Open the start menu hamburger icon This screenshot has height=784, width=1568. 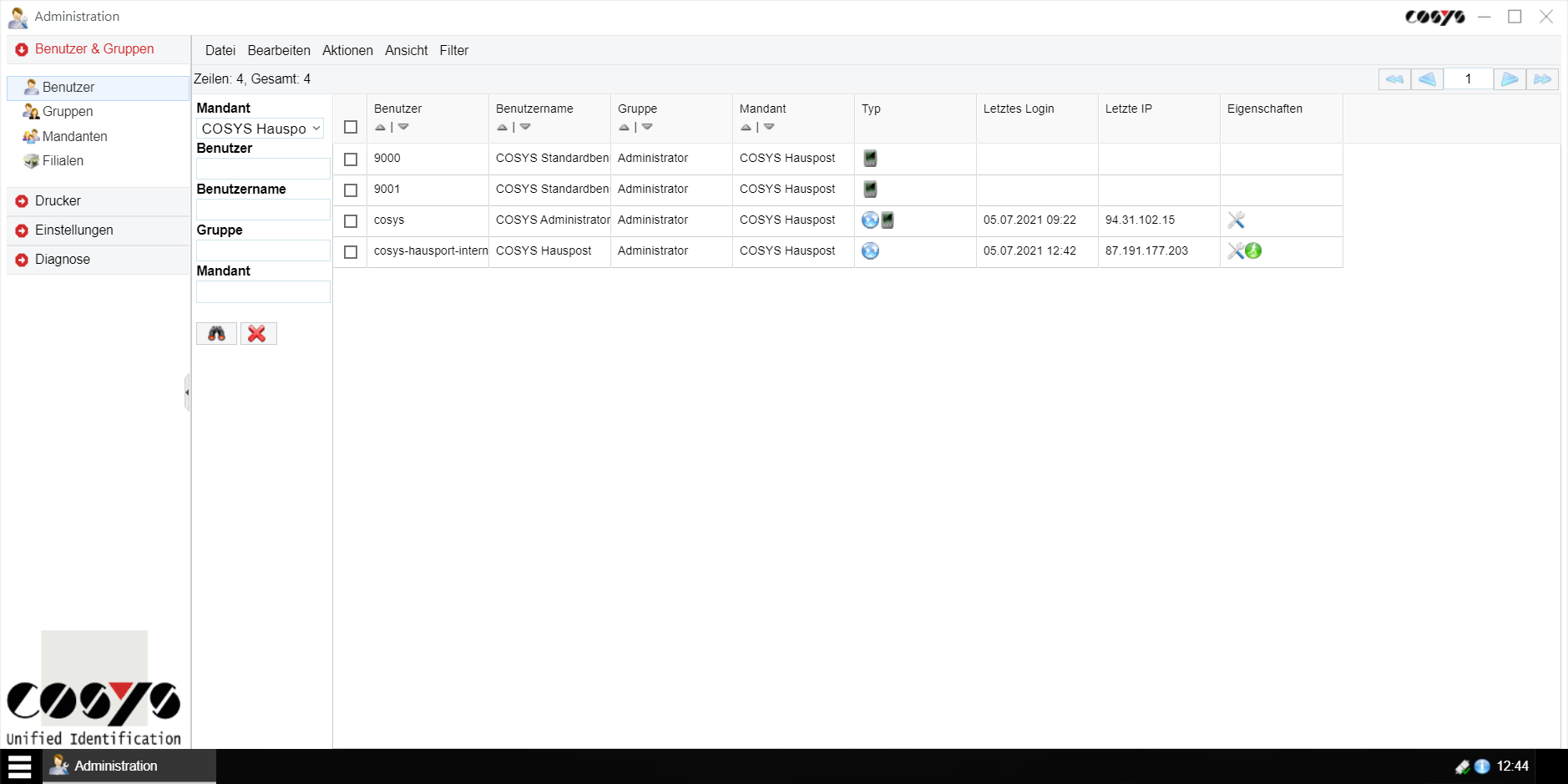19,766
